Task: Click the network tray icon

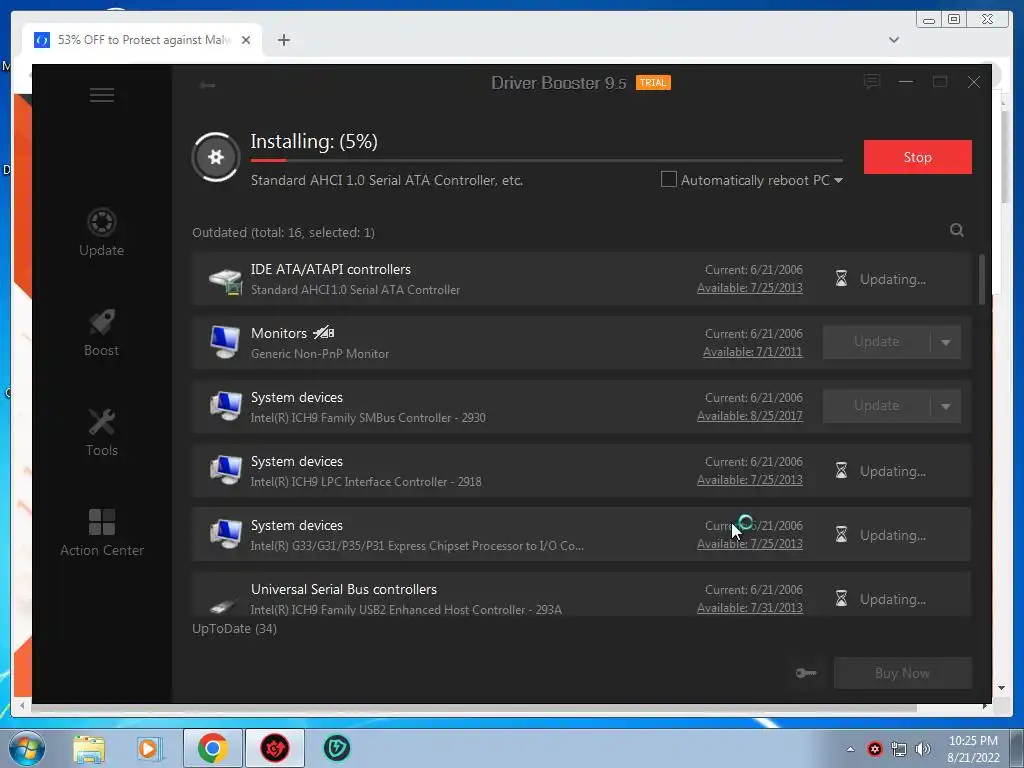Action: 899,749
